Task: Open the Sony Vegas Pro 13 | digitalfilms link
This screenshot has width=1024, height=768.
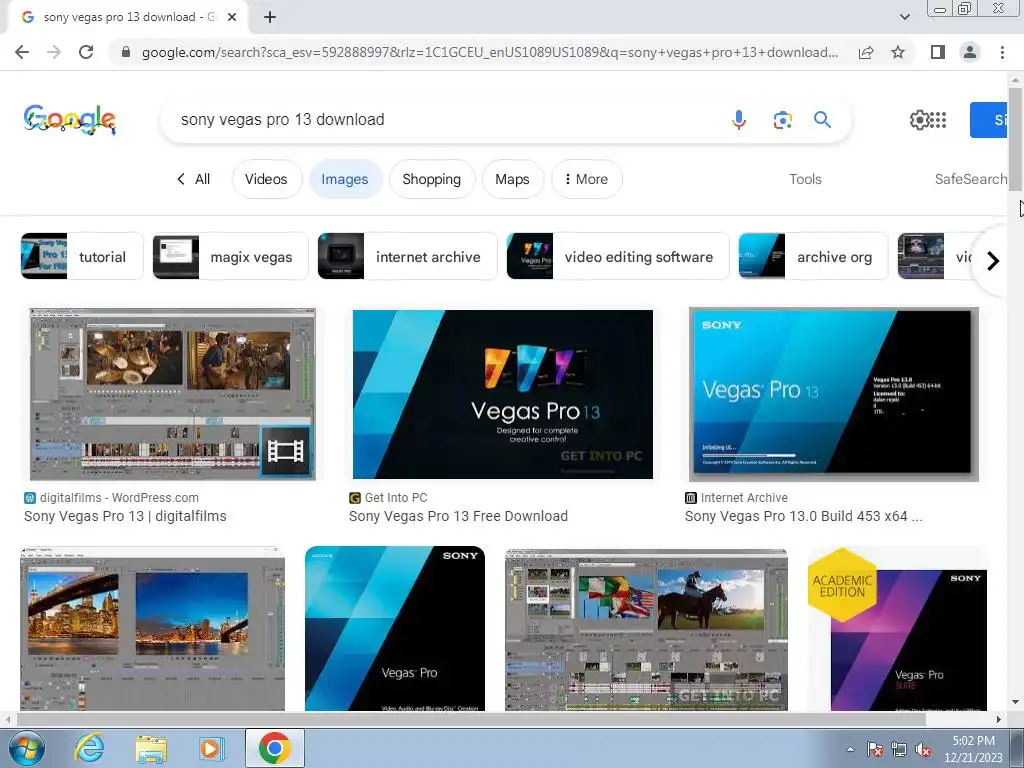Action: tap(125, 516)
